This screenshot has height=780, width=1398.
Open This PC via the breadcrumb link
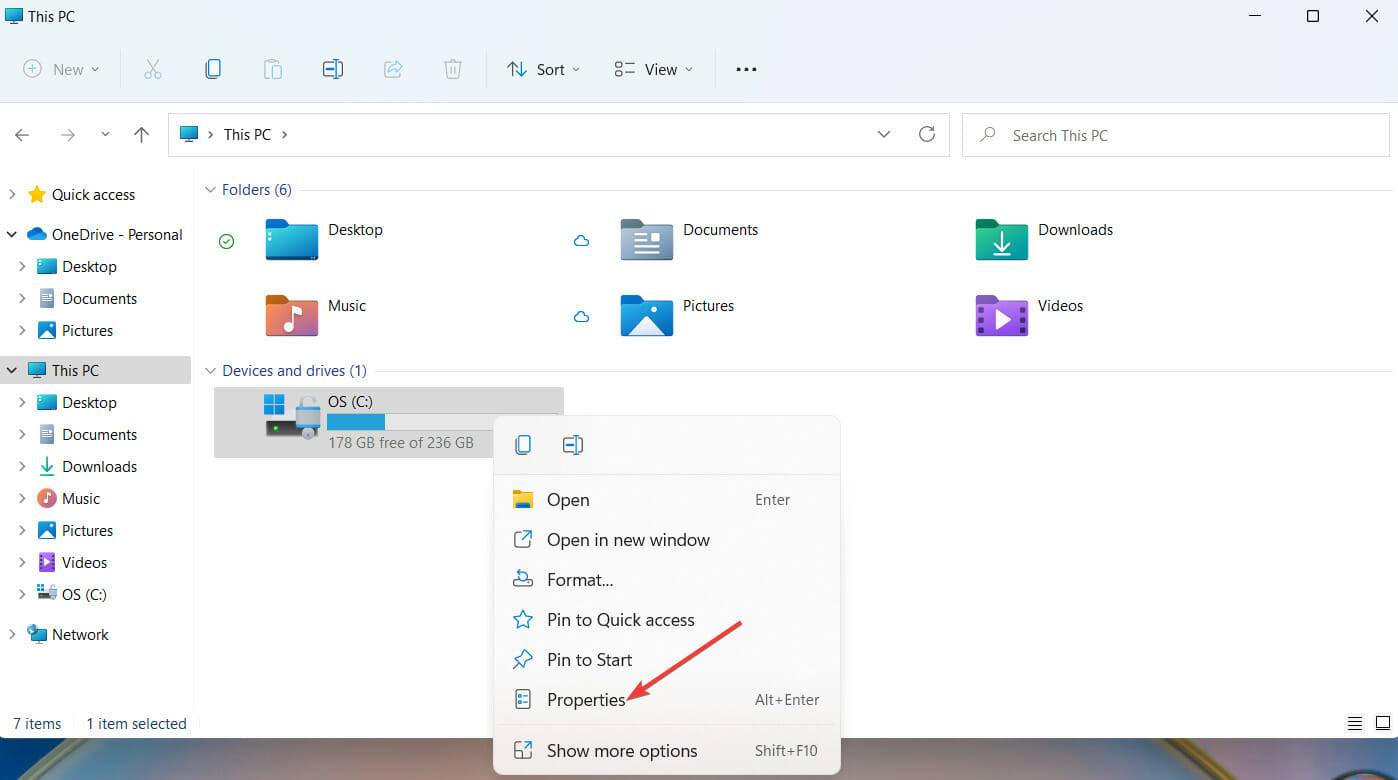pos(246,134)
